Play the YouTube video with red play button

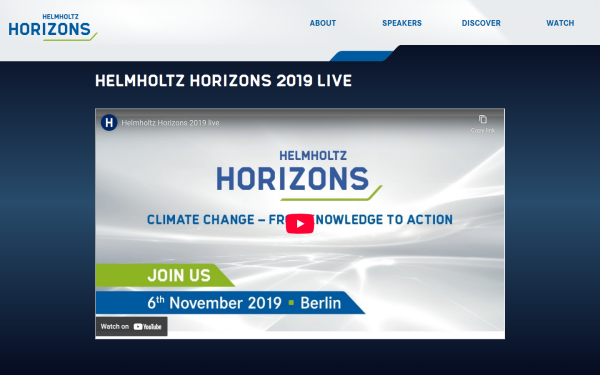pos(300,224)
